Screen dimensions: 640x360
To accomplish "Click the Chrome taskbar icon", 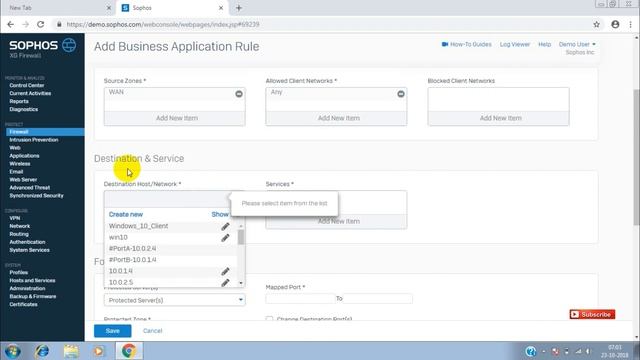I will (128, 351).
